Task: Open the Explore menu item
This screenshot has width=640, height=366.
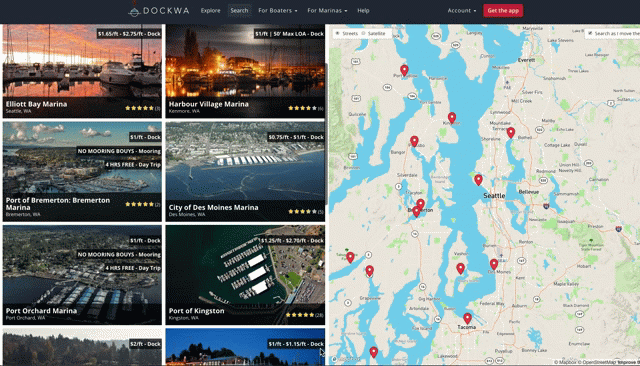Action: point(210,11)
